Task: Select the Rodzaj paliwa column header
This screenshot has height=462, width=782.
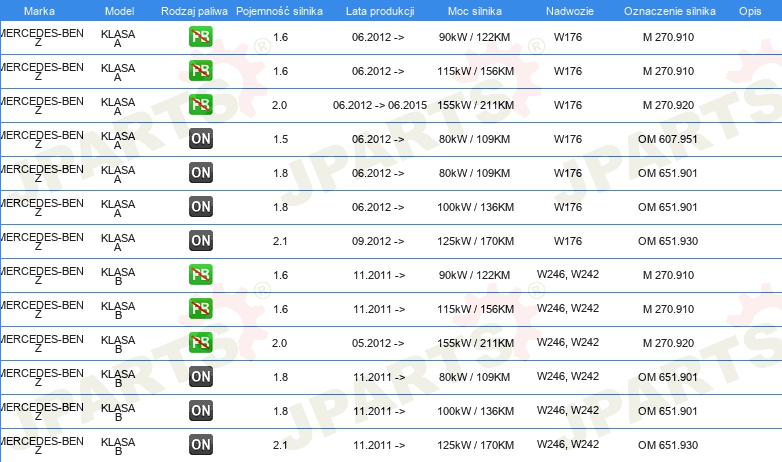Action: tap(194, 11)
